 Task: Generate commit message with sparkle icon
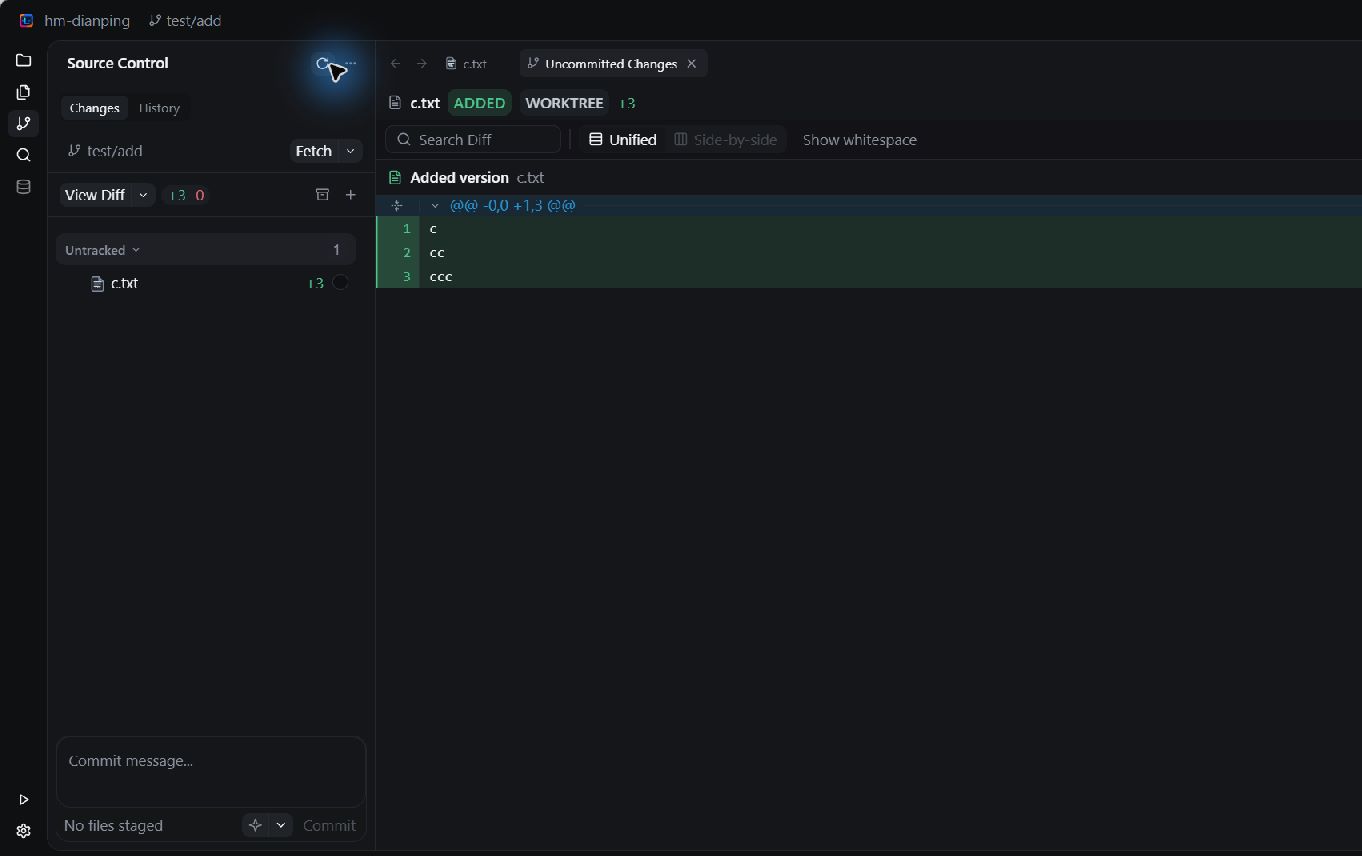coord(255,825)
